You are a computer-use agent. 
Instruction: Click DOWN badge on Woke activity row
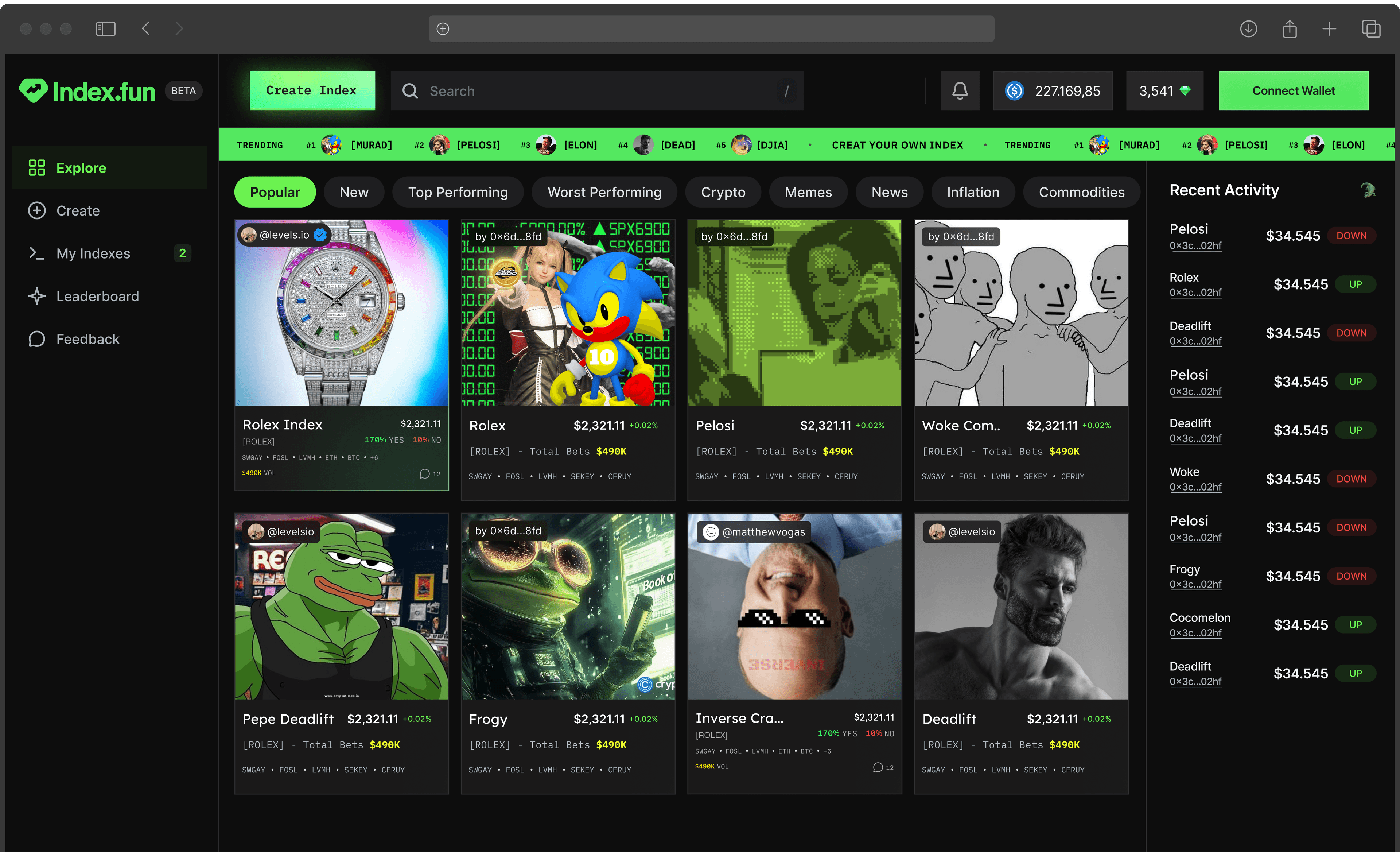tap(1351, 479)
